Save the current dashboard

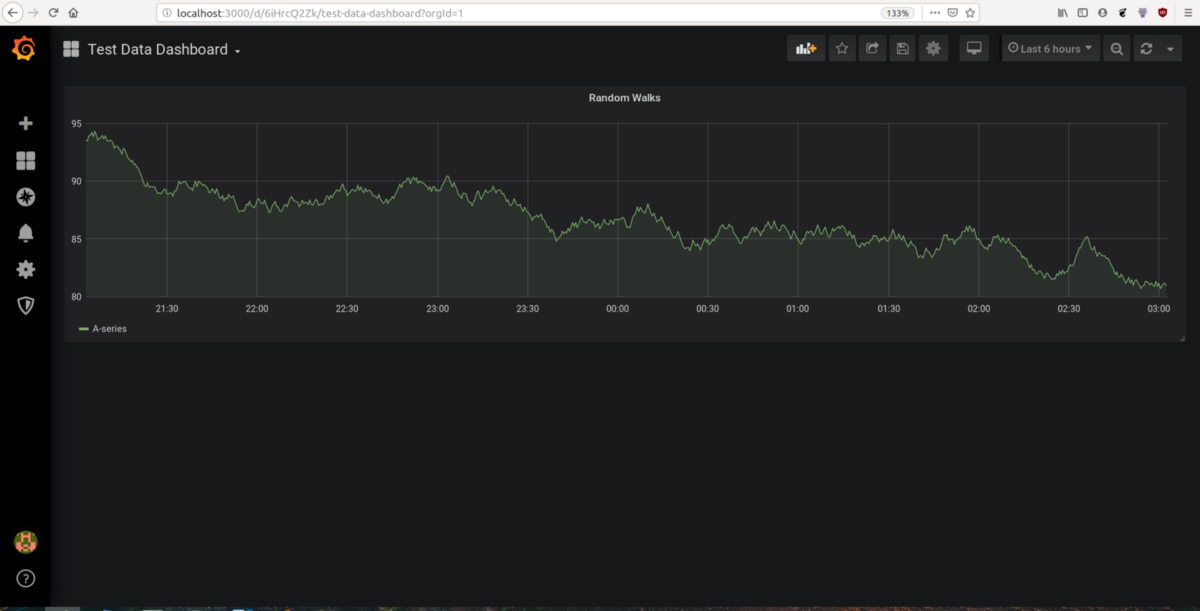click(902, 48)
